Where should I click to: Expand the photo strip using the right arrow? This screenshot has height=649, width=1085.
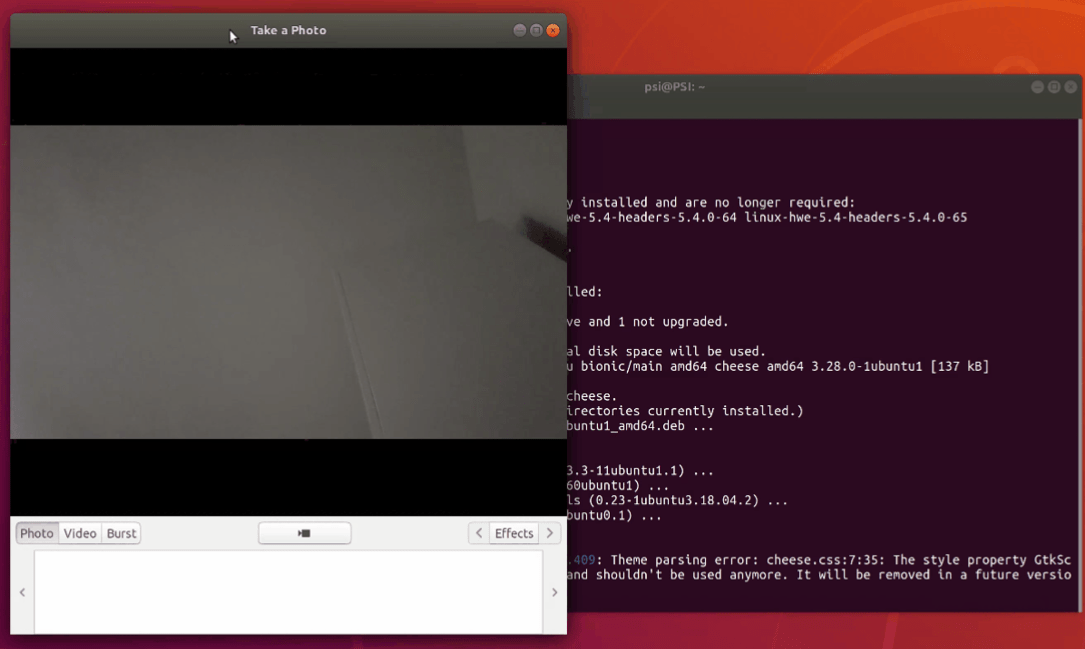click(x=554, y=592)
